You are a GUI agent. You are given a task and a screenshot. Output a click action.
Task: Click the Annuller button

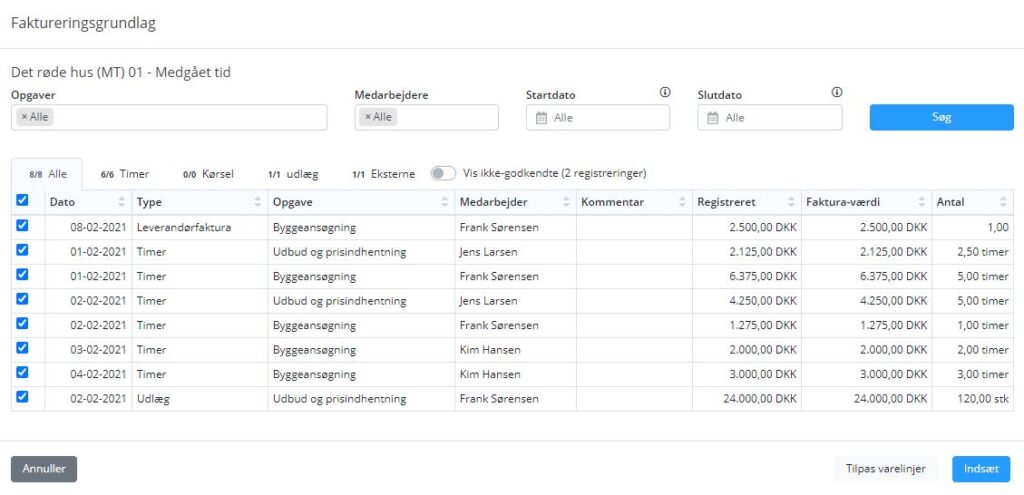click(x=44, y=469)
